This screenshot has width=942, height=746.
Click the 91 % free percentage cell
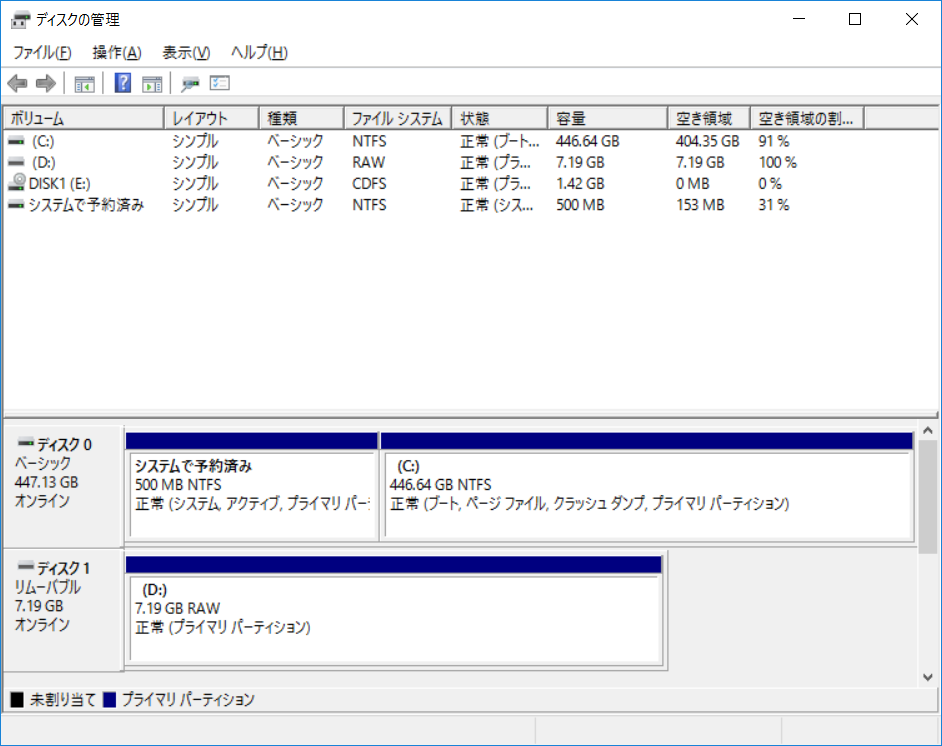pyautogui.click(x=774, y=141)
